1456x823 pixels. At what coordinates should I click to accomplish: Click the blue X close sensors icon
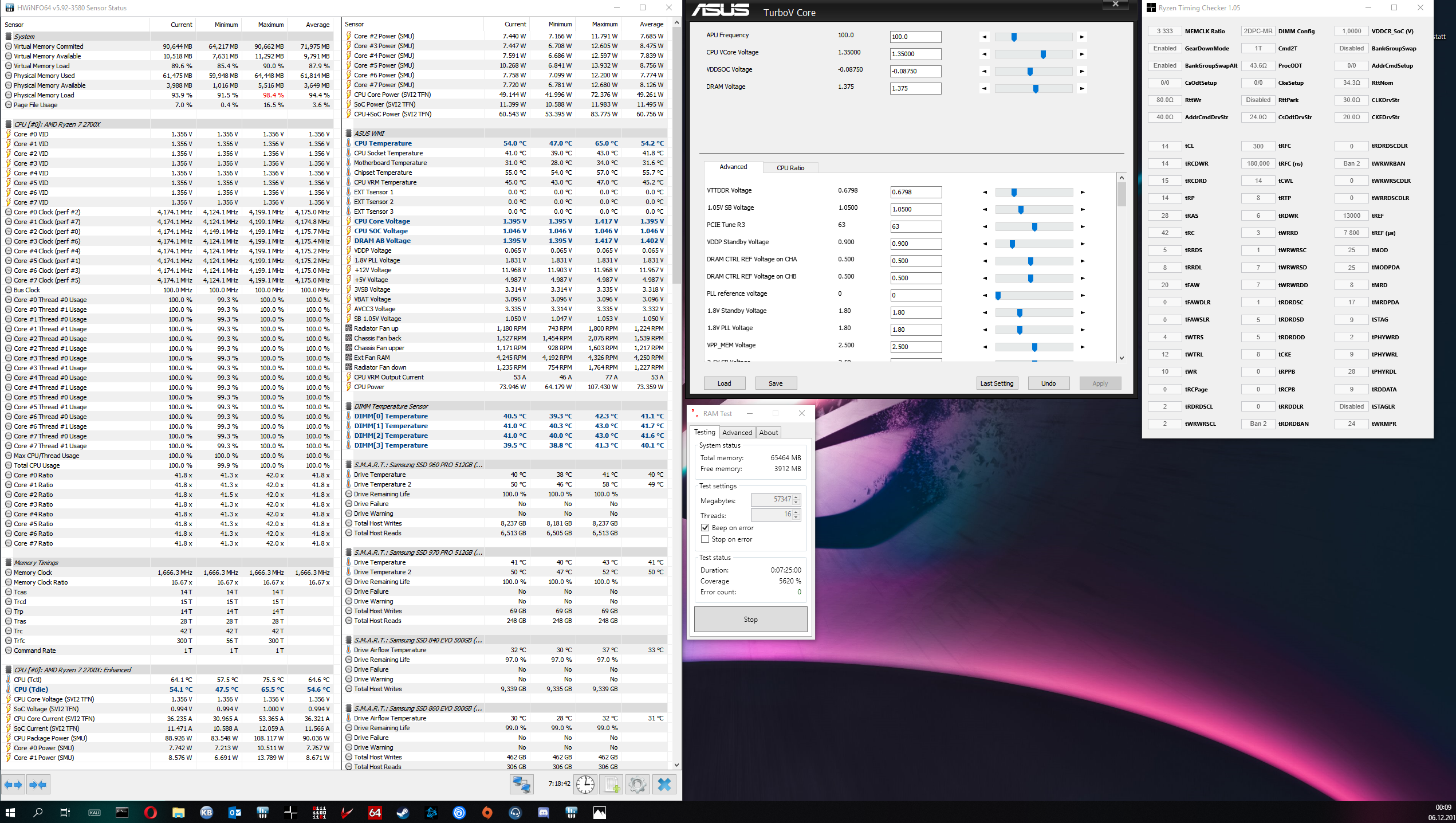tap(664, 785)
